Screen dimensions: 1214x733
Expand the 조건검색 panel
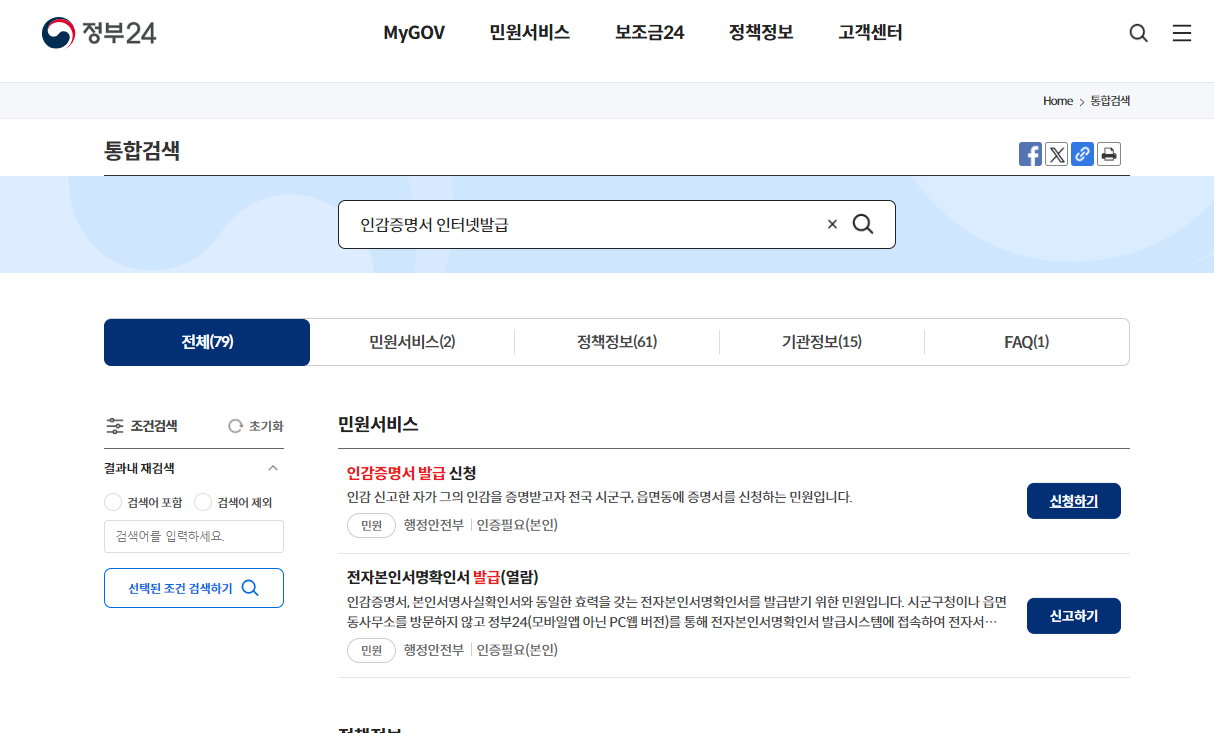click(x=141, y=425)
